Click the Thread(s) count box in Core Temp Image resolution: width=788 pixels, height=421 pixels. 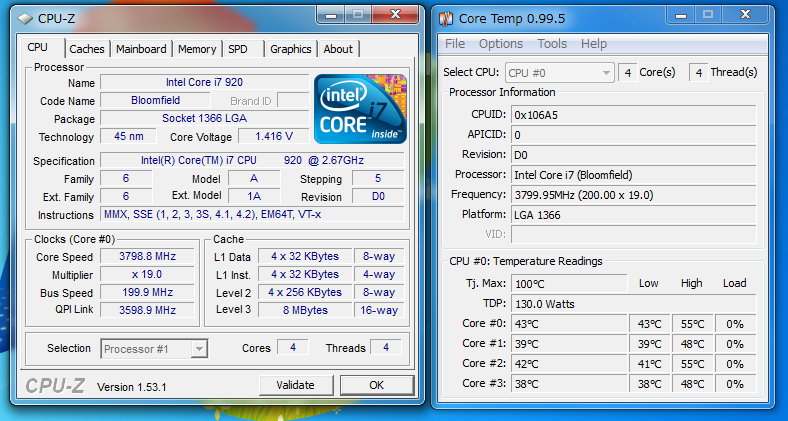click(699, 73)
